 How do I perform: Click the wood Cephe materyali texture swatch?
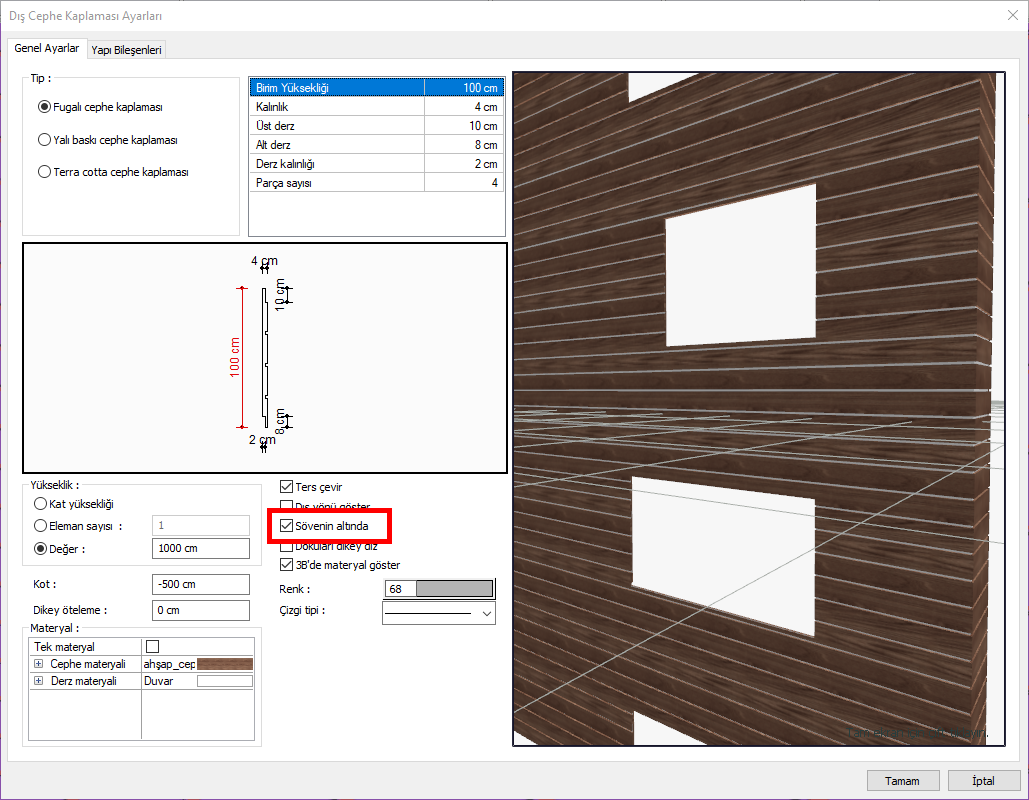point(225,664)
